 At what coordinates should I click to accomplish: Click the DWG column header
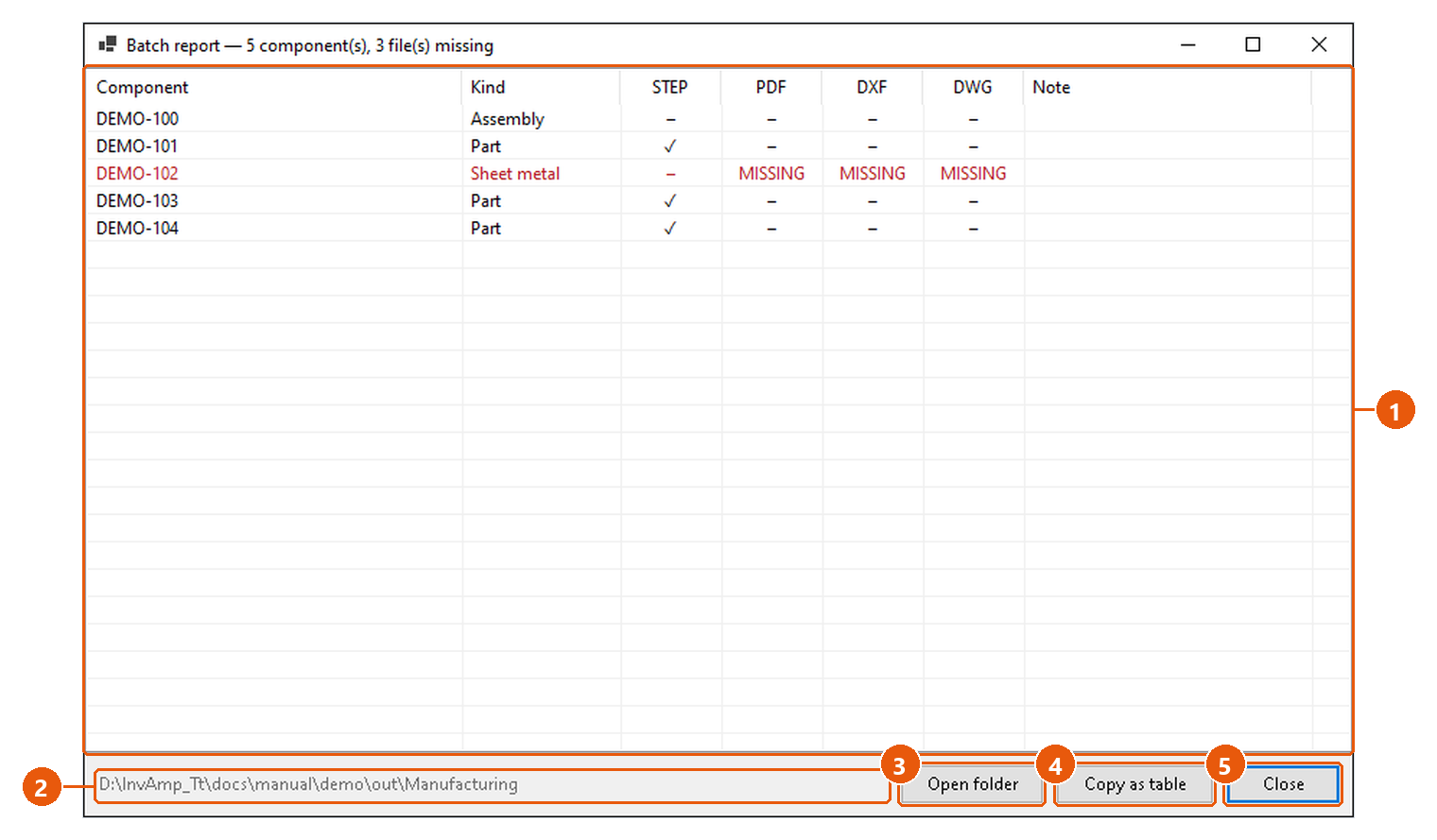coord(973,87)
